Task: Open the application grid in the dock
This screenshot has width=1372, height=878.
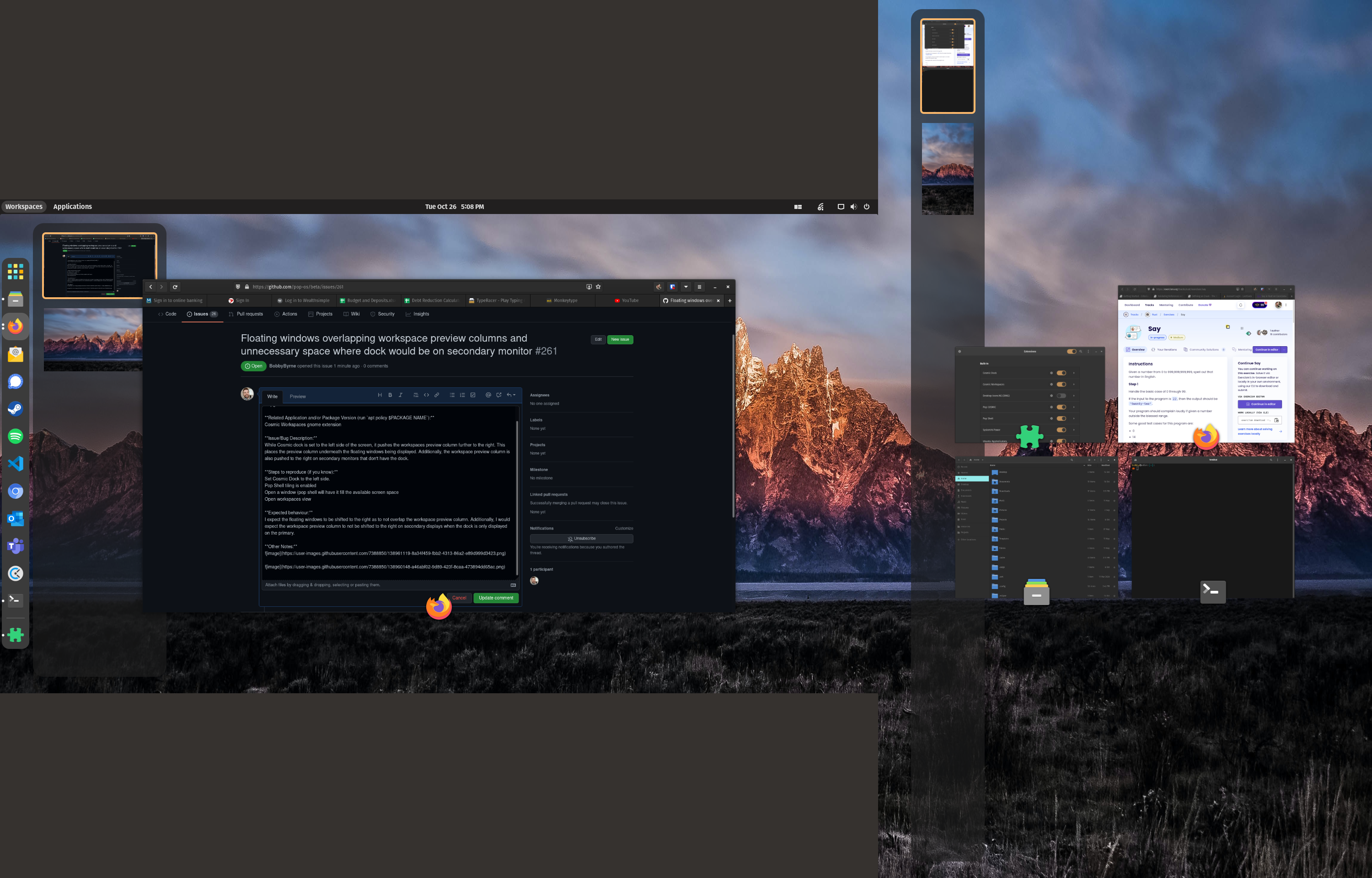Action: click(x=16, y=271)
